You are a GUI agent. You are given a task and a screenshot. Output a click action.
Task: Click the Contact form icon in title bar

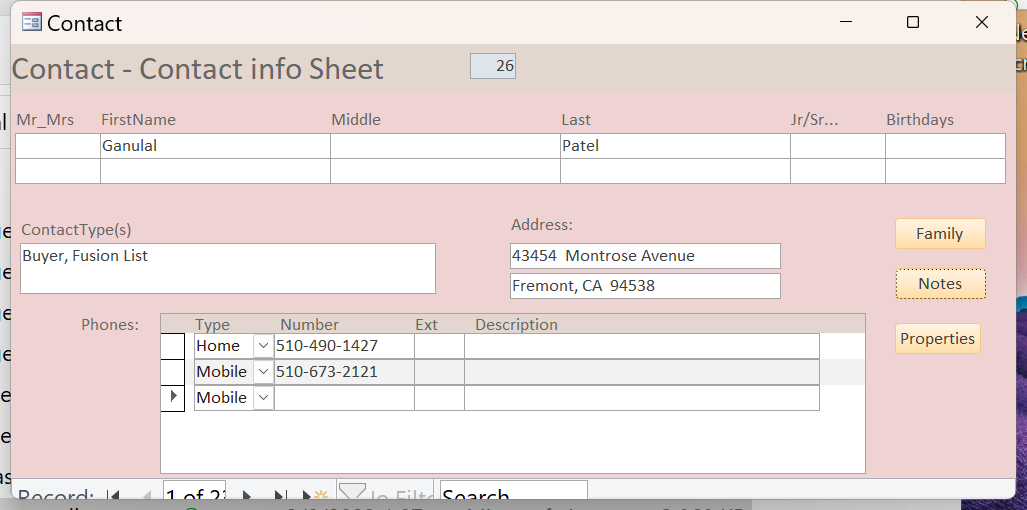pyautogui.click(x=32, y=22)
